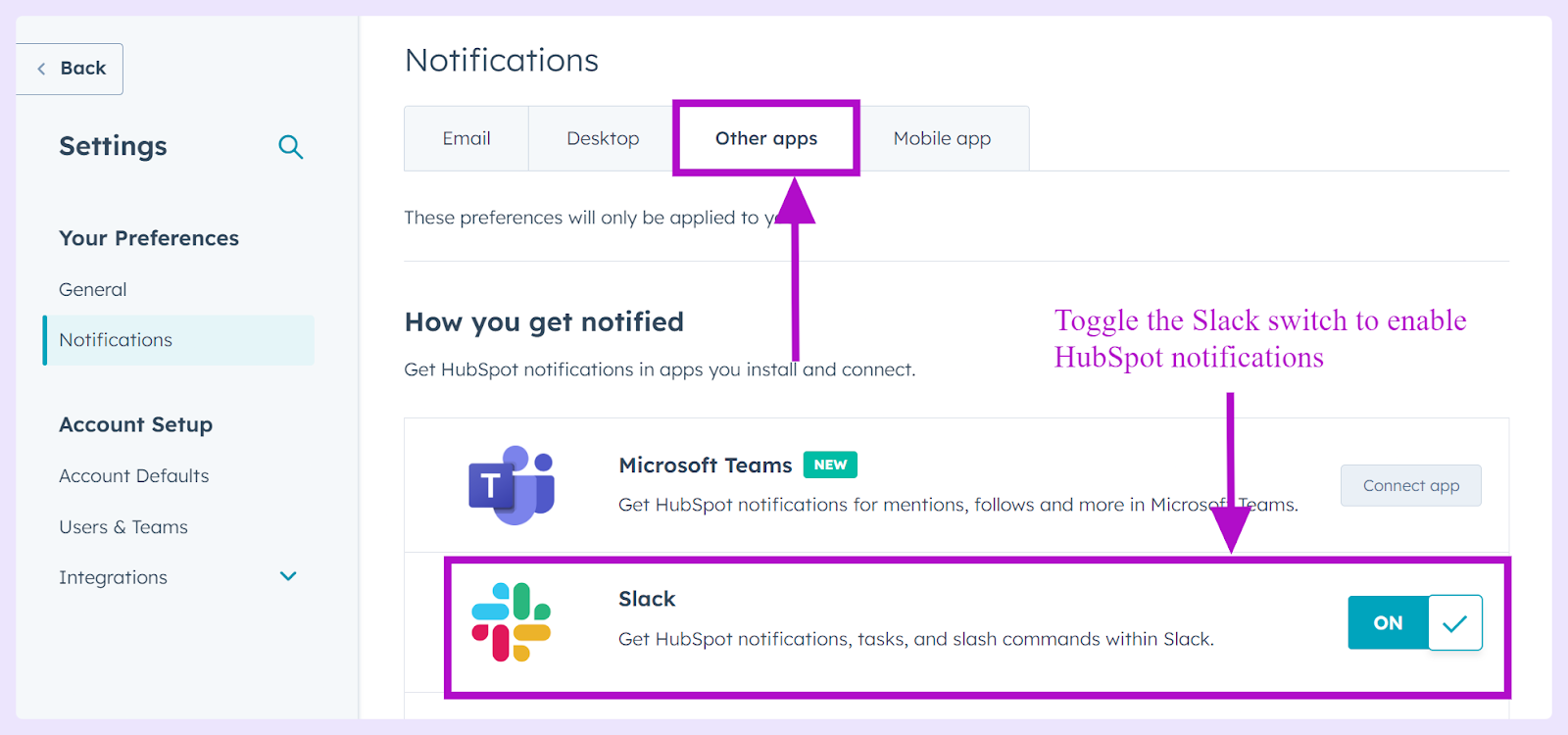The image size is (1568, 735).
Task: Click the back chevron arrow icon
Action: point(41,69)
